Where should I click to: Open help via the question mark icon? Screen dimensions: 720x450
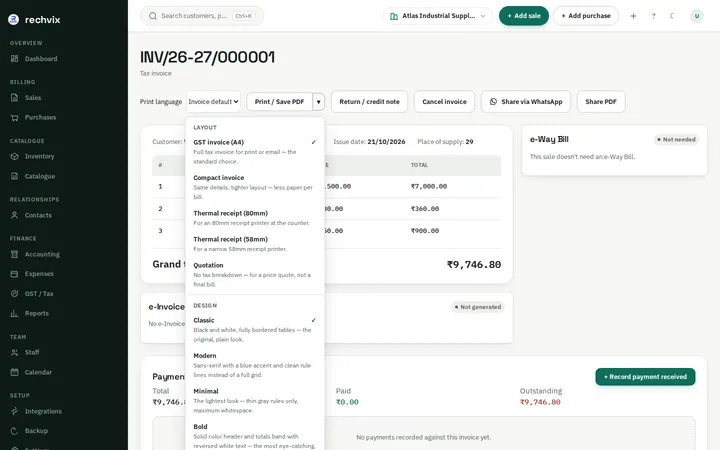click(653, 16)
